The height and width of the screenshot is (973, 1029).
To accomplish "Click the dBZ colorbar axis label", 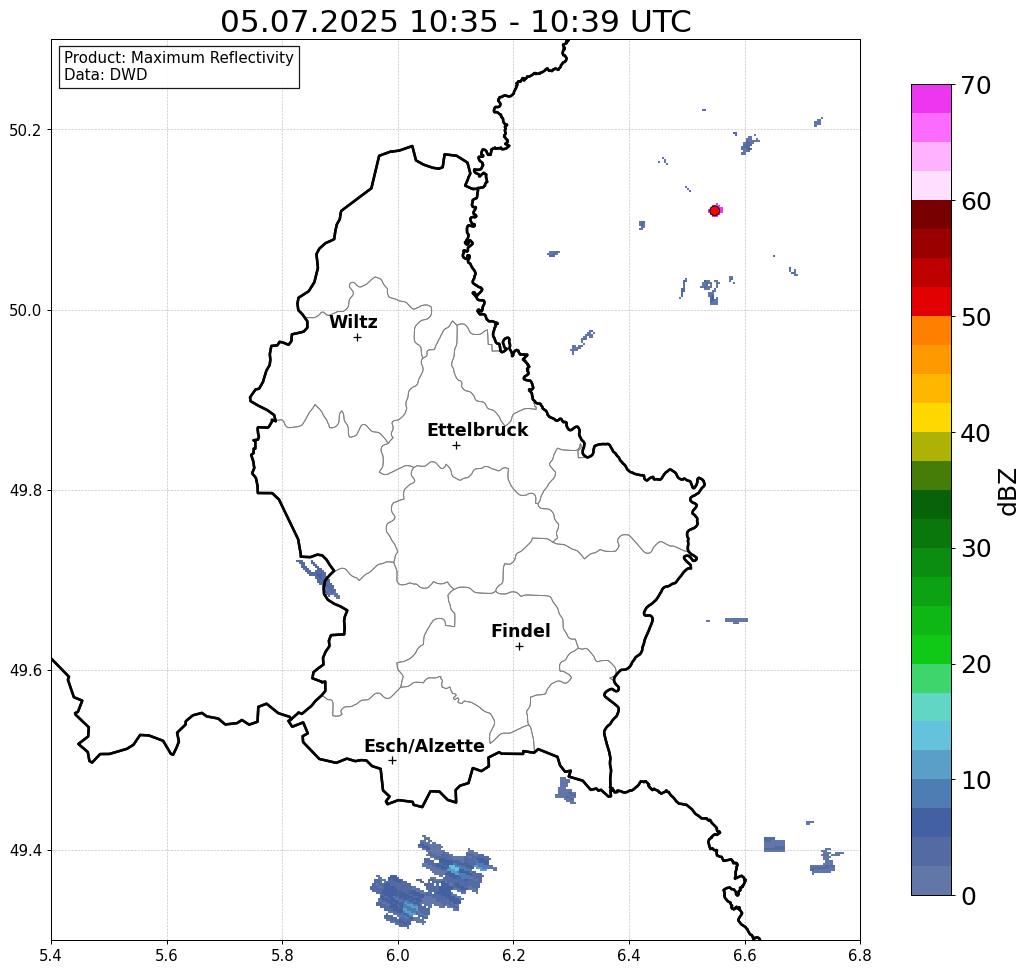I will coord(1007,491).
